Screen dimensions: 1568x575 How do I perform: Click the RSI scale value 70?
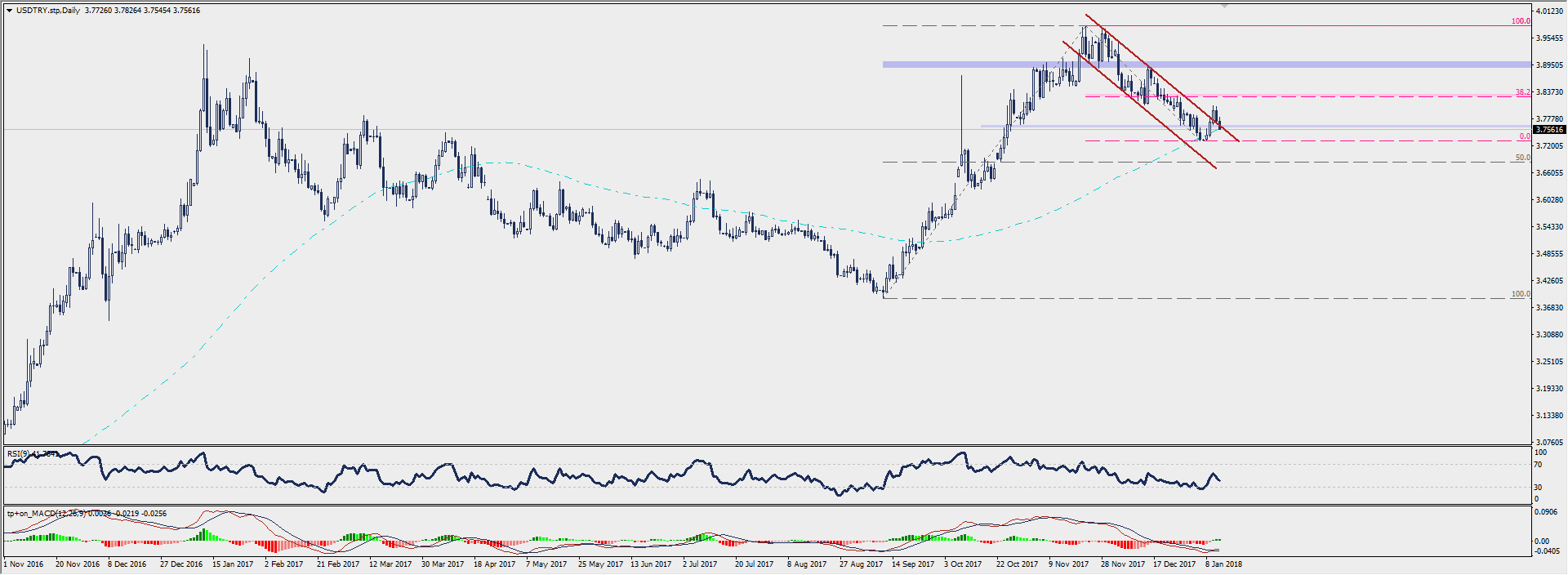[x=1538, y=465]
